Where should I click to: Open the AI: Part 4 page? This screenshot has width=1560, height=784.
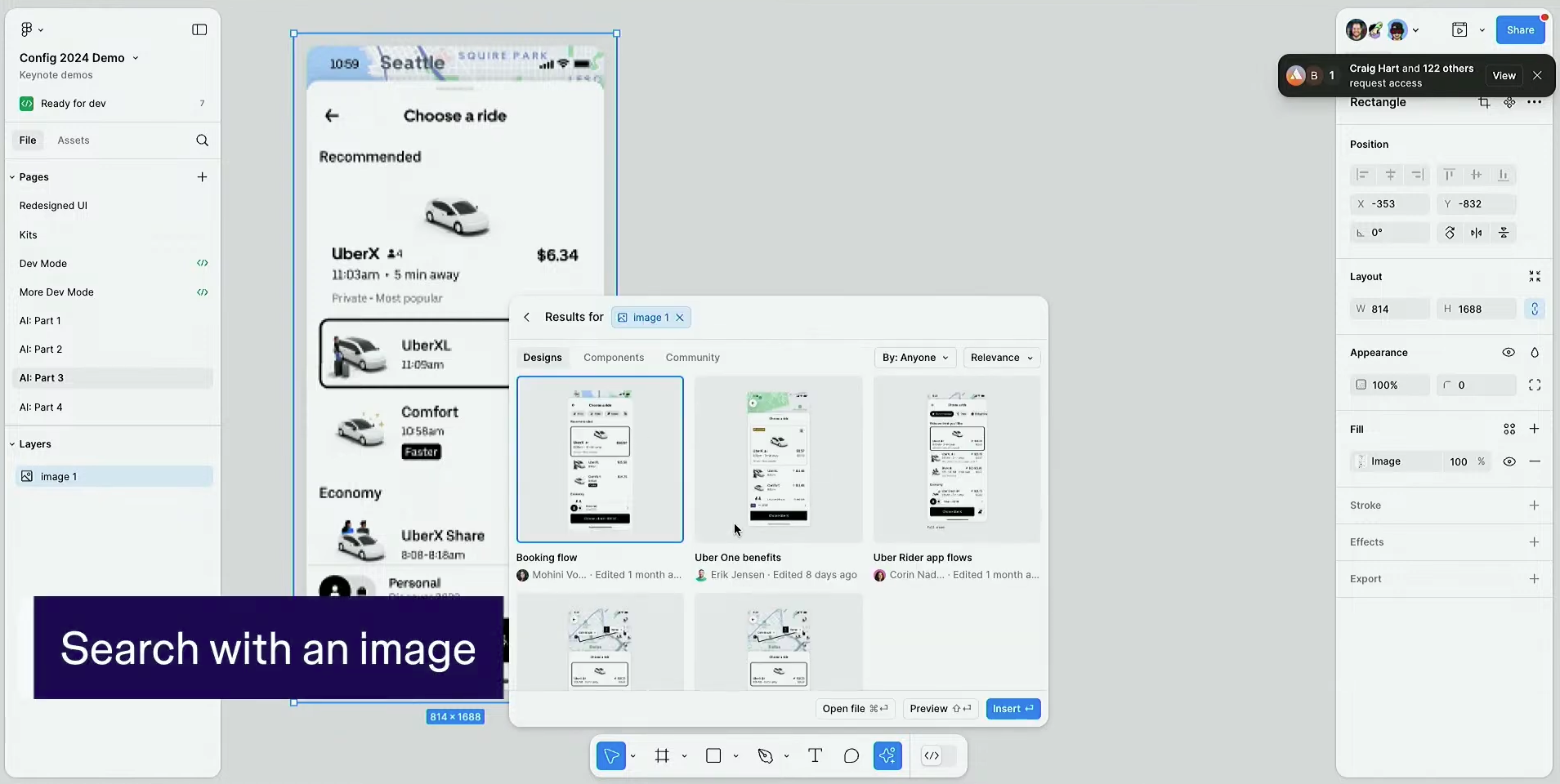(x=41, y=407)
